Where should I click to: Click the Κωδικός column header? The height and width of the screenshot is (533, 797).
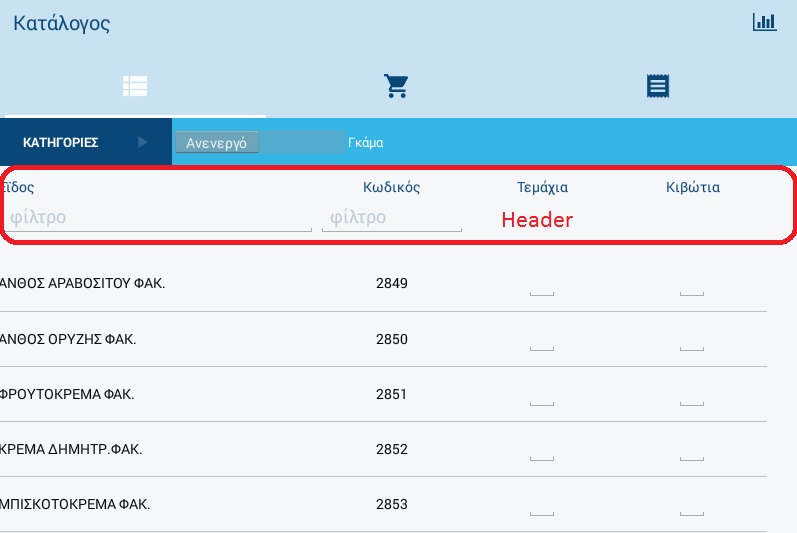[x=391, y=187]
